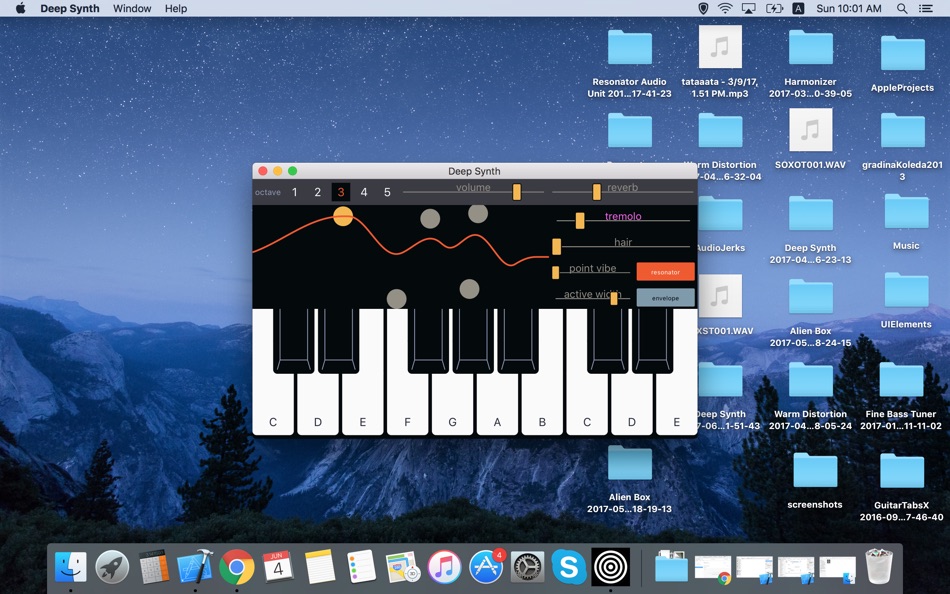This screenshot has width=950, height=594.
Task: Click the Wi-Fi status icon
Action: tap(725, 8)
